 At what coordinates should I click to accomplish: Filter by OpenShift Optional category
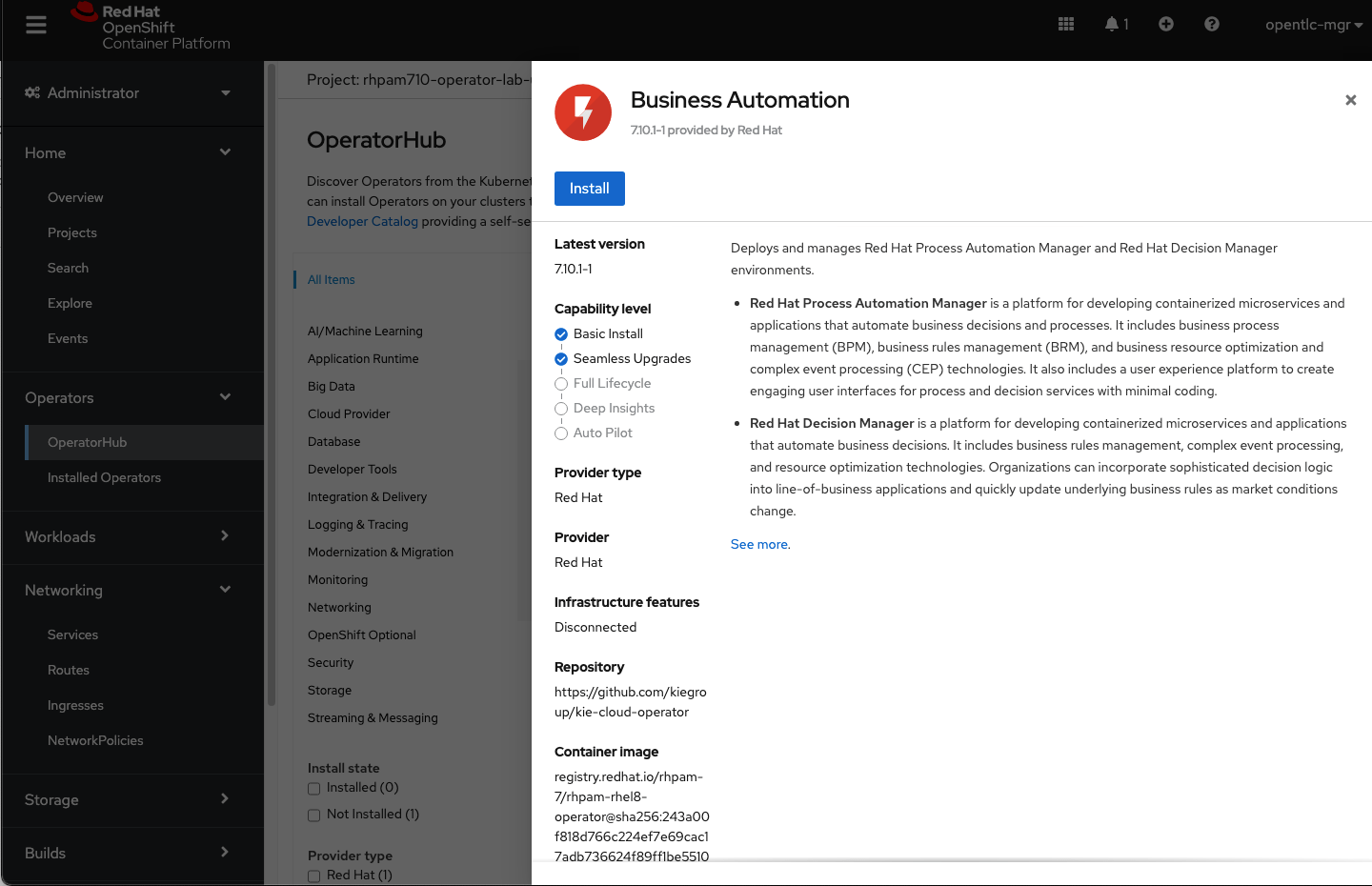click(x=362, y=634)
